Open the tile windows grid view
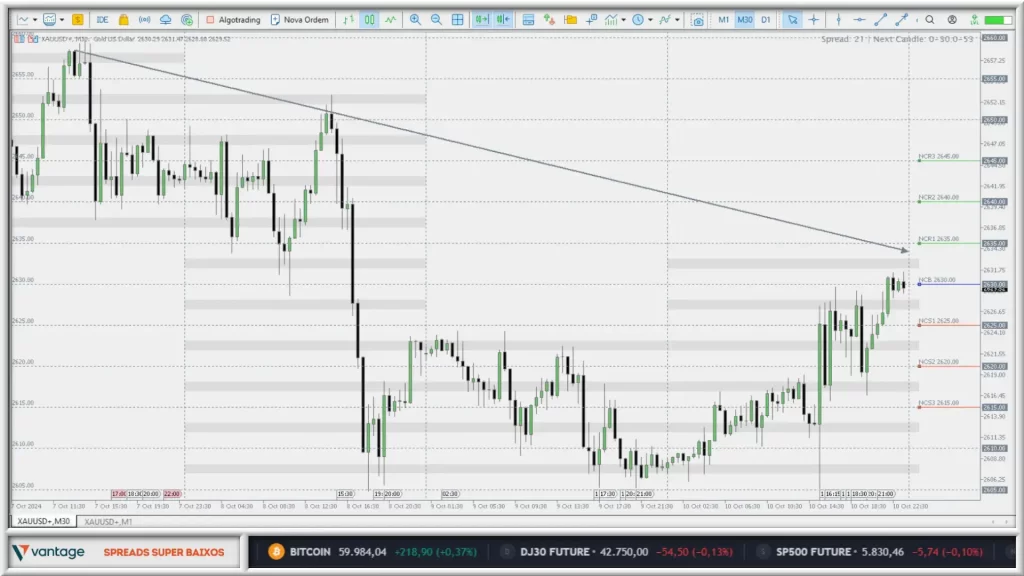 (457, 19)
